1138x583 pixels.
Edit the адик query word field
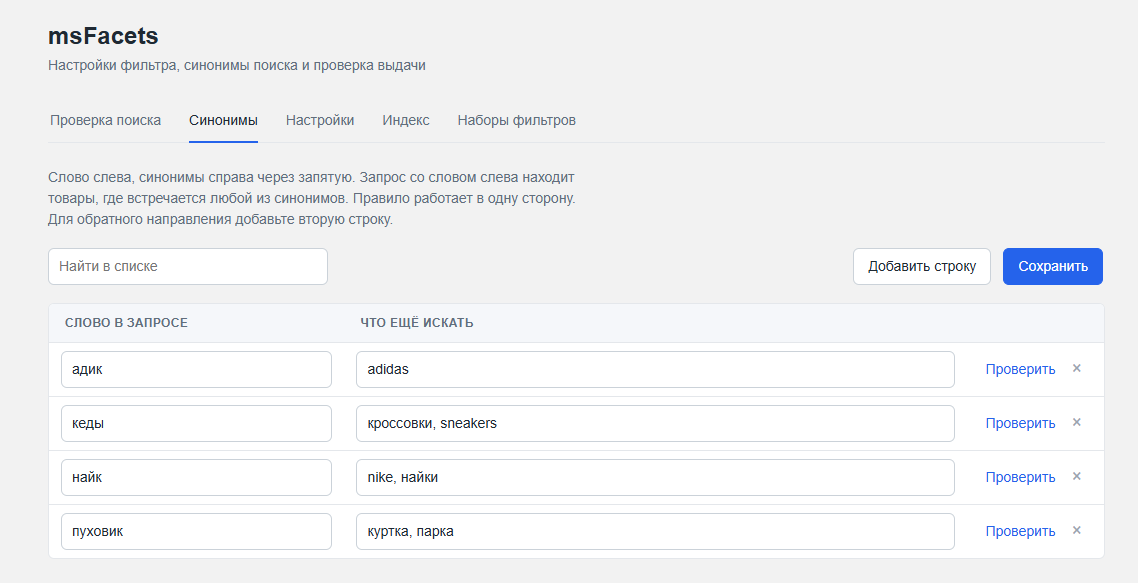pyautogui.click(x=197, y=370)
